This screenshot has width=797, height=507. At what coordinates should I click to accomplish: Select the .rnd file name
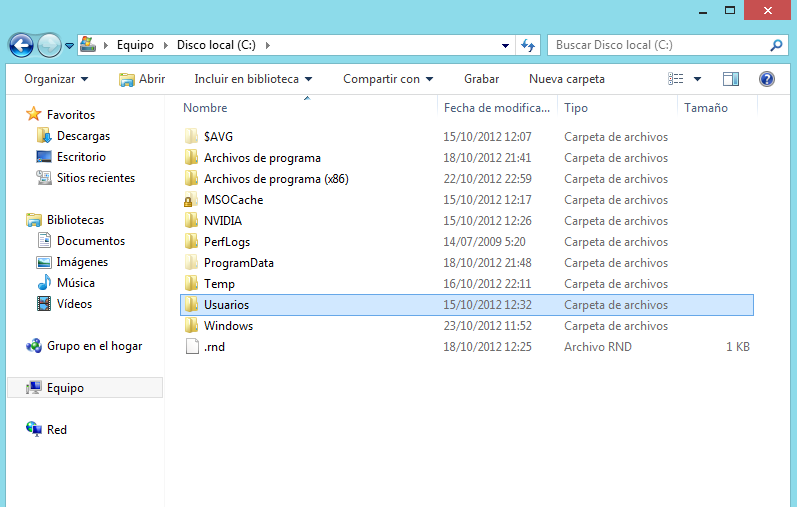214,347
